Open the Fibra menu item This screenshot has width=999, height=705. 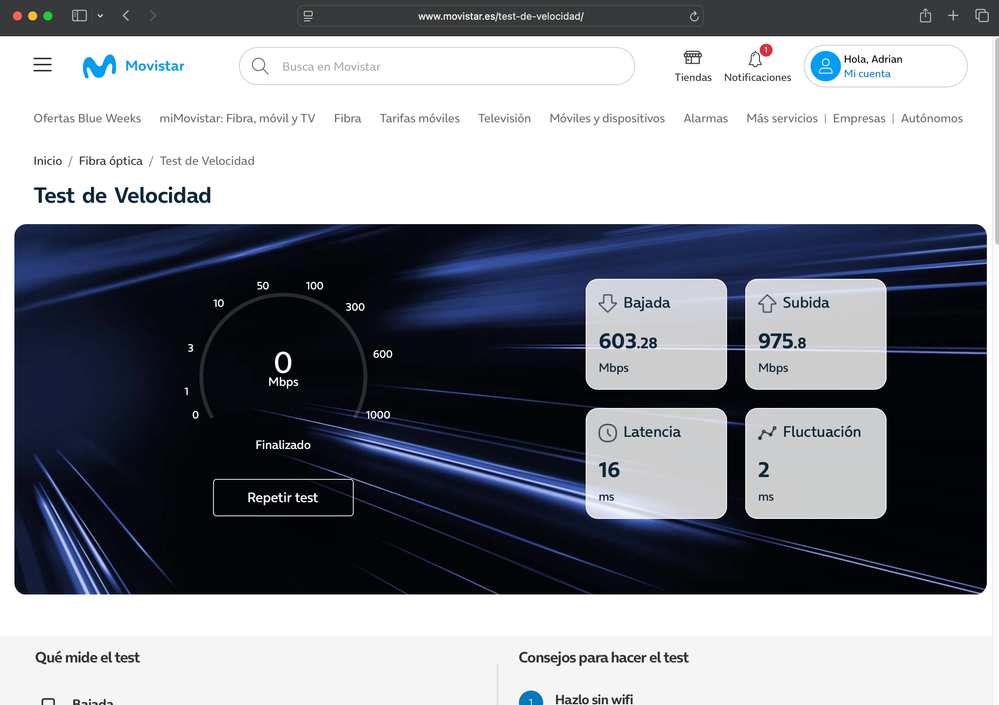pos(347,118)
